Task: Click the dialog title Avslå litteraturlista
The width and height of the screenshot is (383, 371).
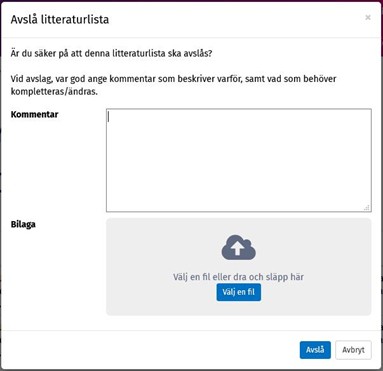Action: tap(60, 19)
